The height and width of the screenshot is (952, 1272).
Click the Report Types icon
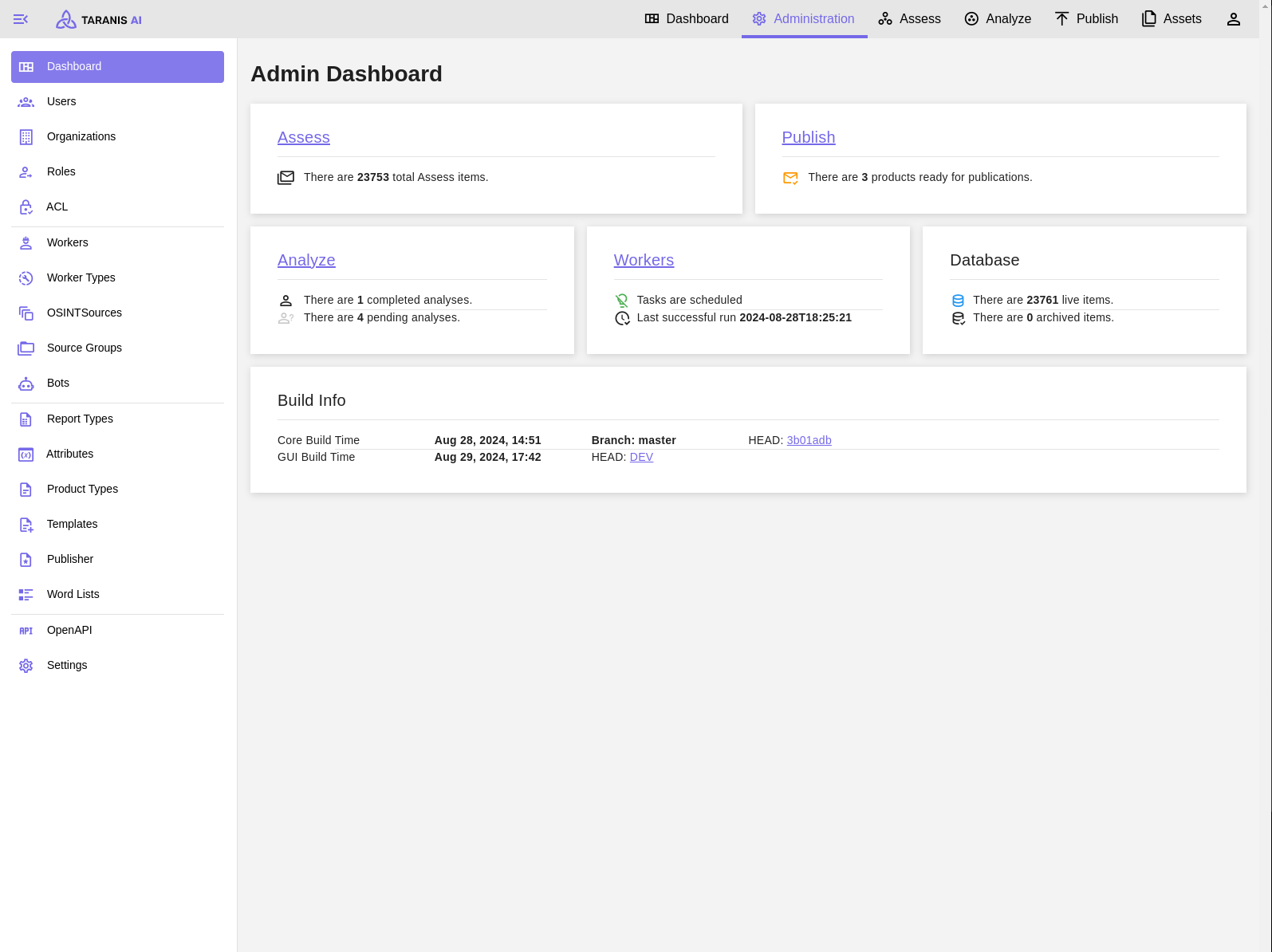(x=26, y=419)
